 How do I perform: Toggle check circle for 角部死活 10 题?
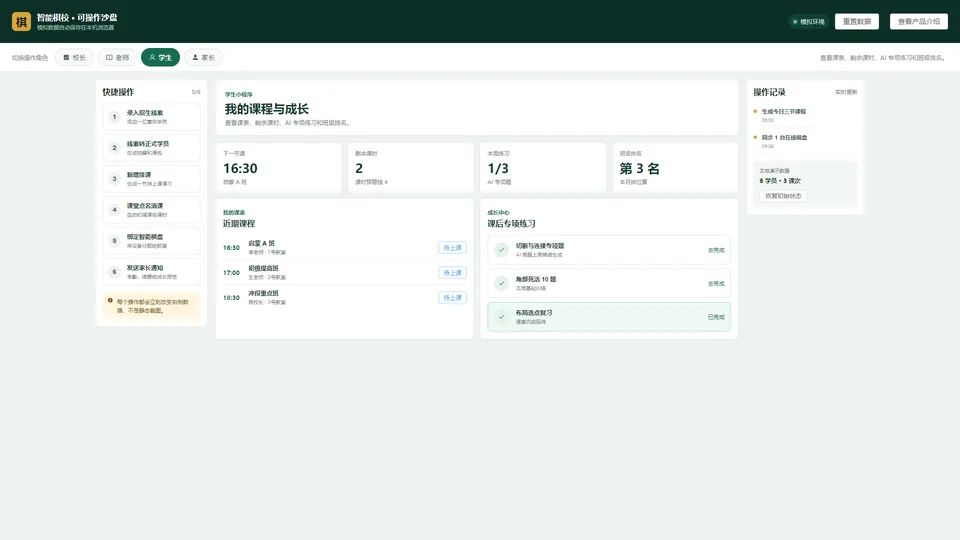501,283
